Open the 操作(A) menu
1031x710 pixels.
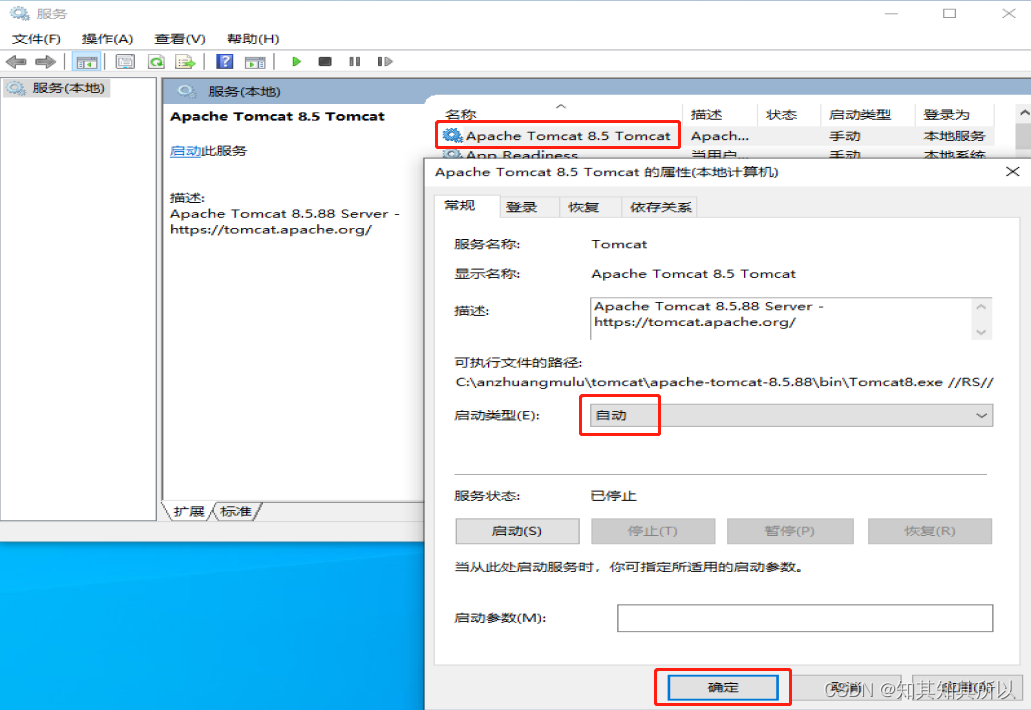pos(107,39)
